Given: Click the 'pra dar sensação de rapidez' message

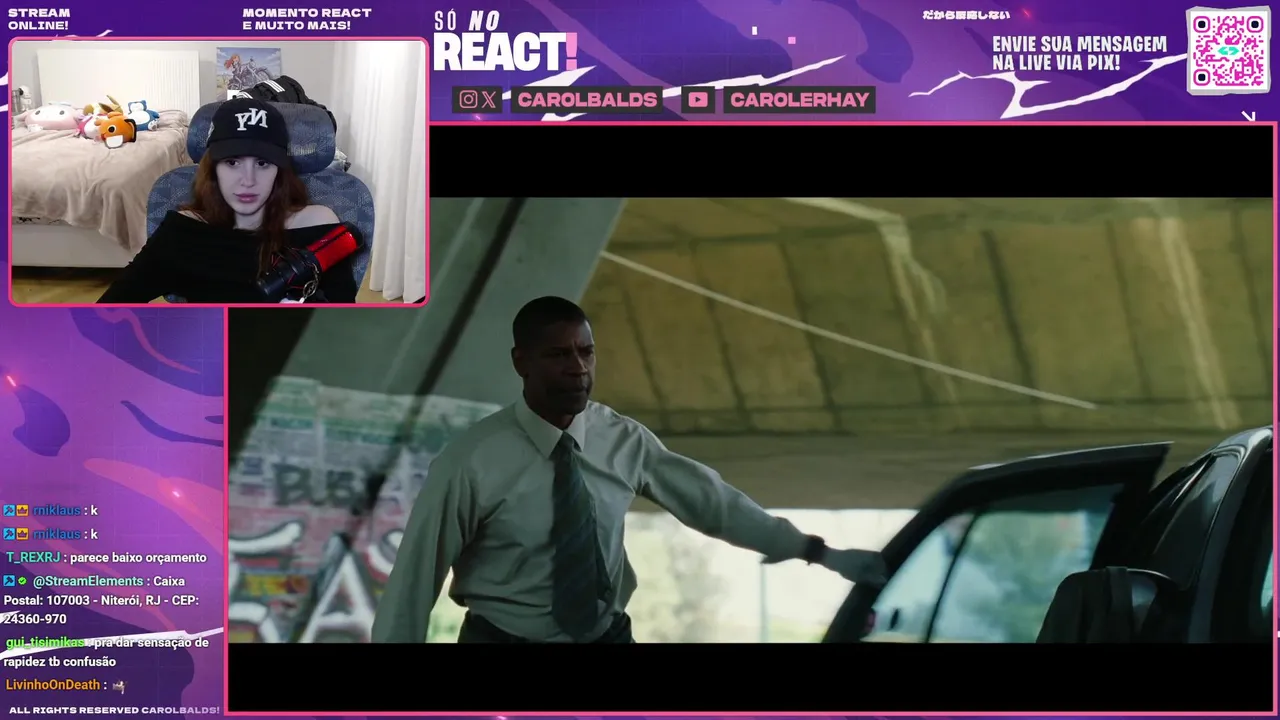Looking at the screenshot, I should (x=106, y=652).
